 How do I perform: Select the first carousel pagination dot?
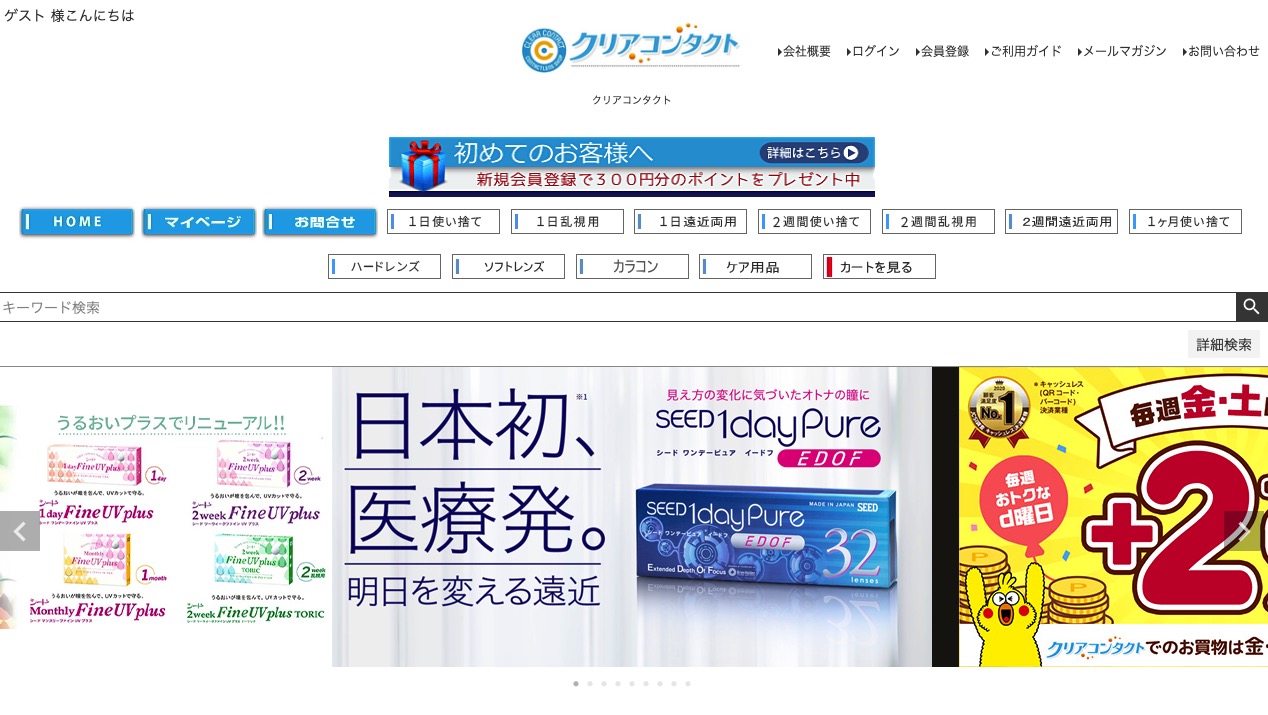pos(576,684)
